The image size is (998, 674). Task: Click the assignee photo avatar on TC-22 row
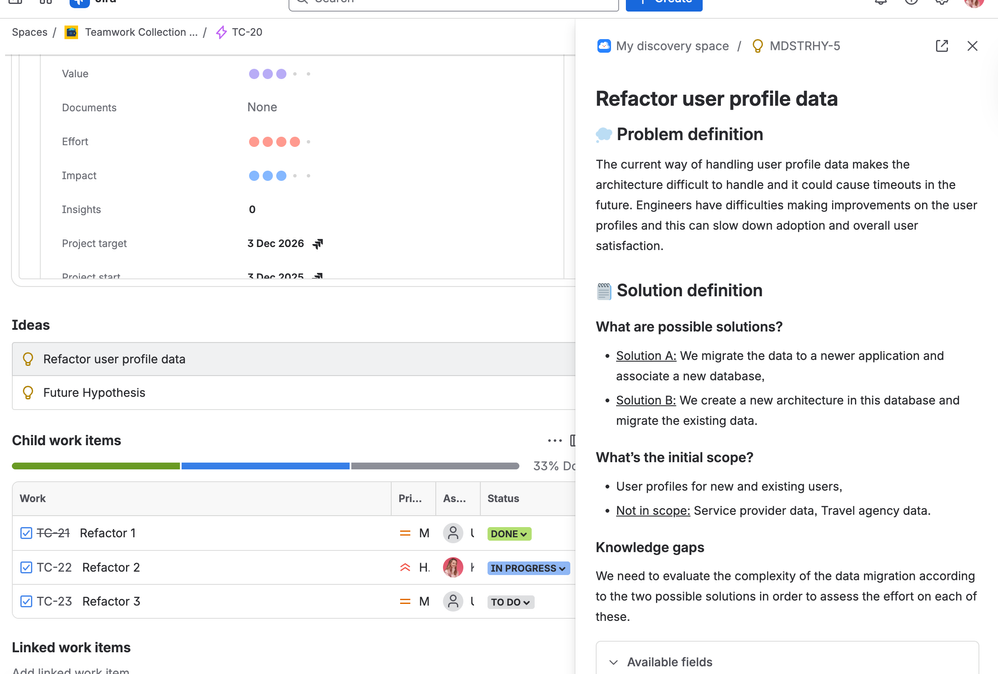453,567
